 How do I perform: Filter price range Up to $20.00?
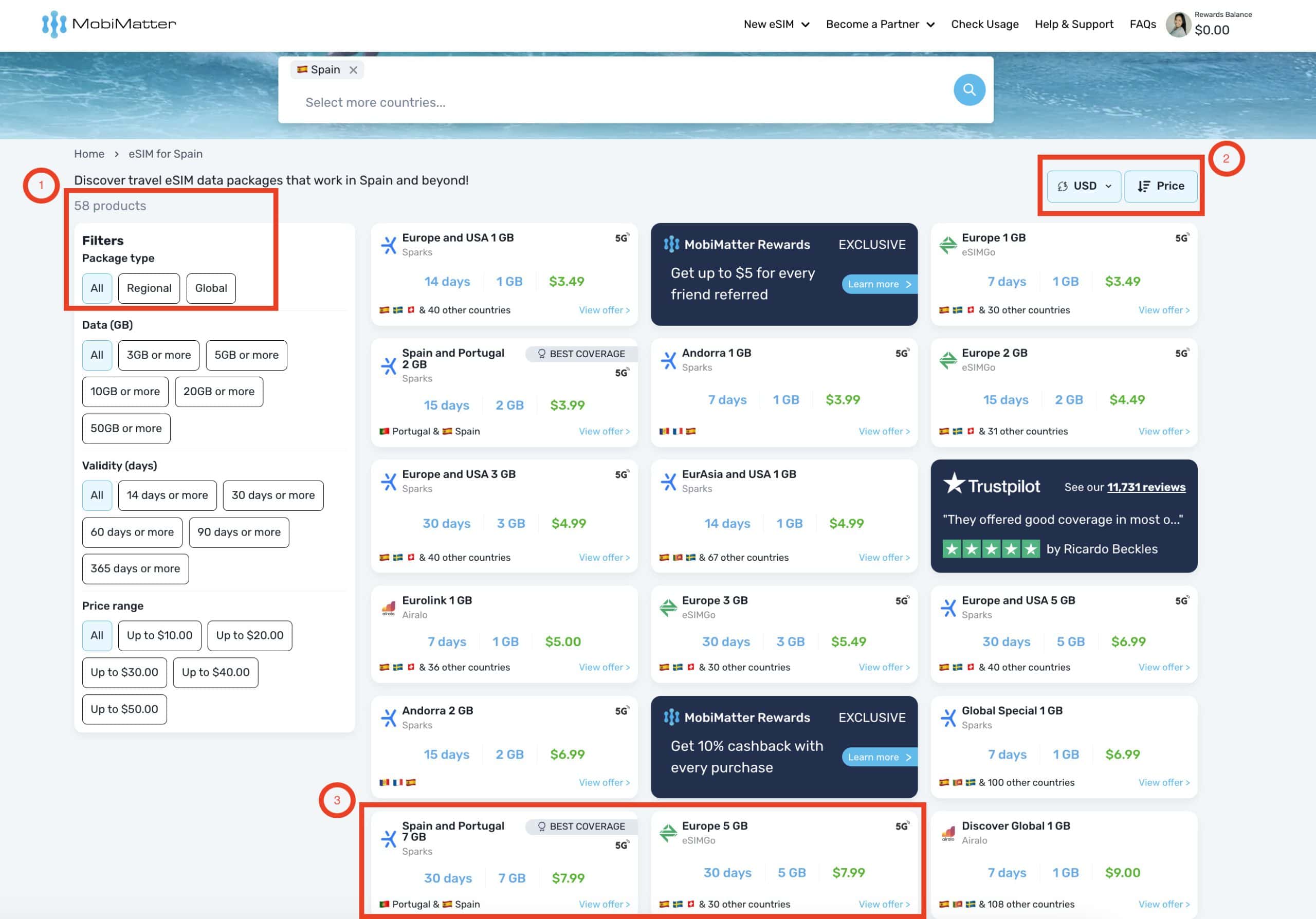click(249, 636)
